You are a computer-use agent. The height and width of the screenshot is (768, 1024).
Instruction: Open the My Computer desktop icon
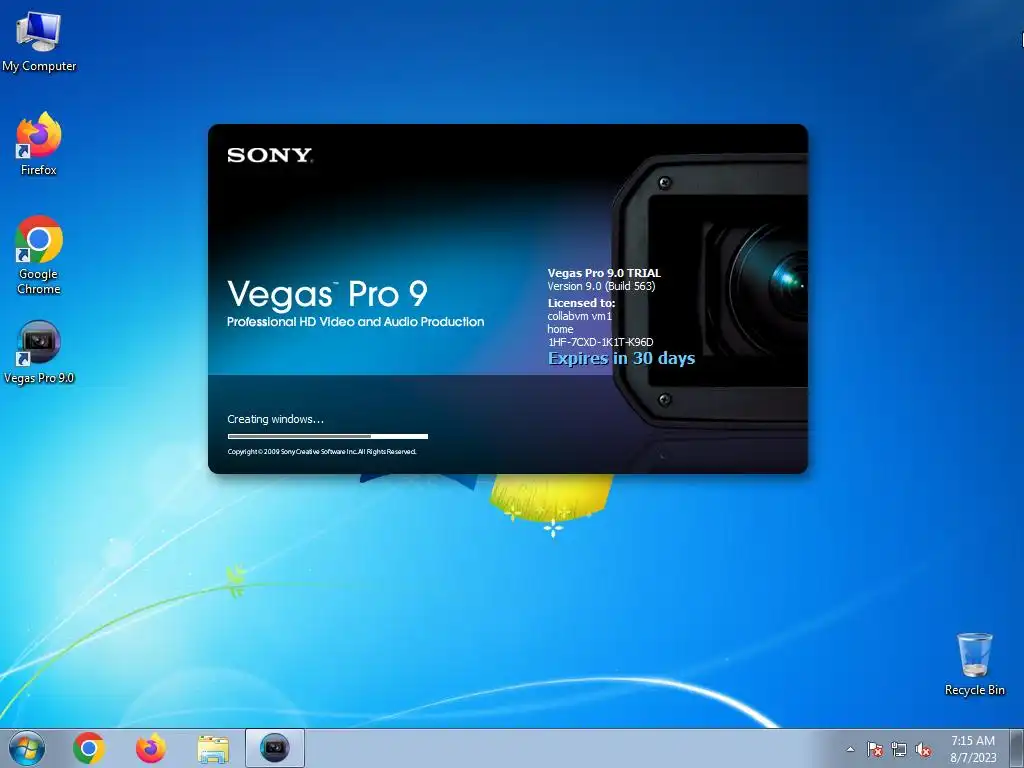point(39,42)
